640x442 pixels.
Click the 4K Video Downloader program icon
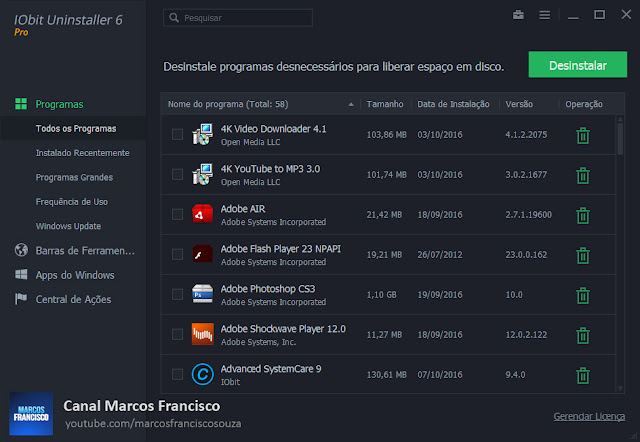[202, 134]
